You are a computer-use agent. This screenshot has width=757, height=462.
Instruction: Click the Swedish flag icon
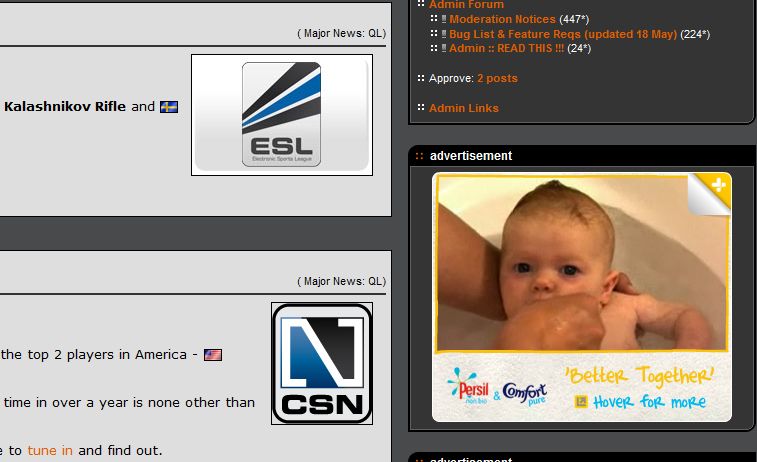point(169,107)
